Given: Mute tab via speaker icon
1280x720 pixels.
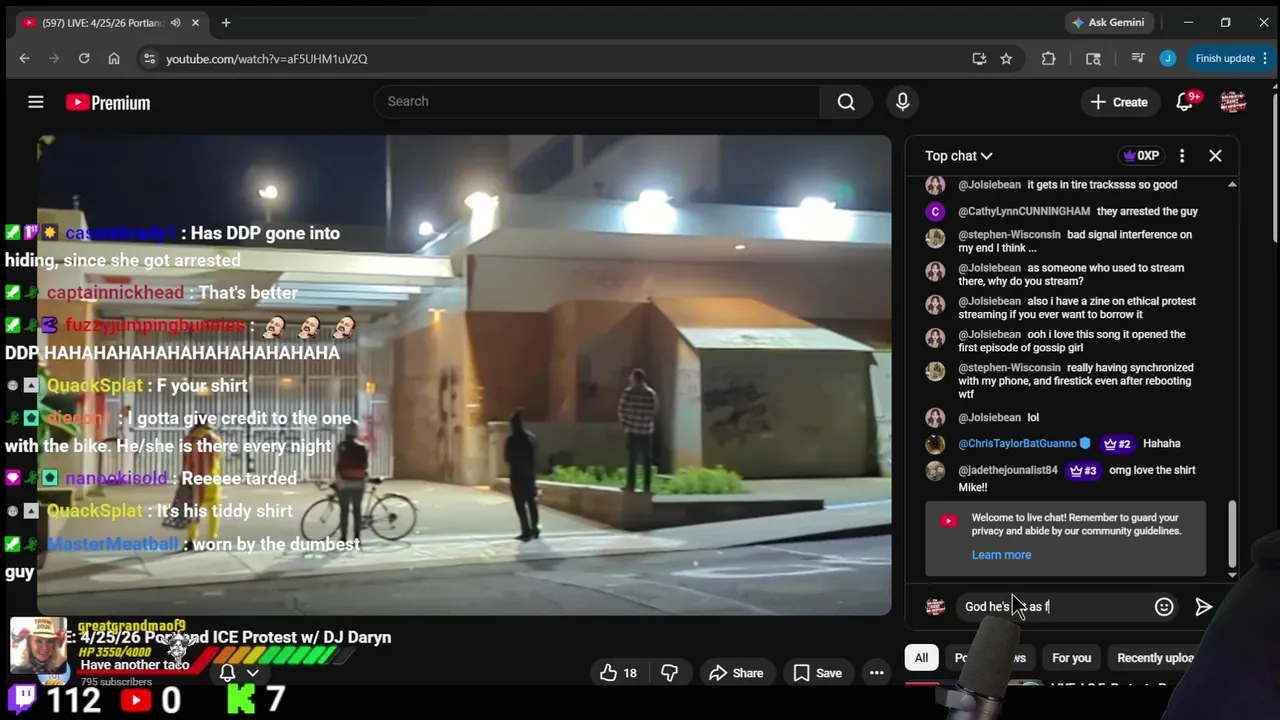Looking at the screenshot, I should (176, 22).
